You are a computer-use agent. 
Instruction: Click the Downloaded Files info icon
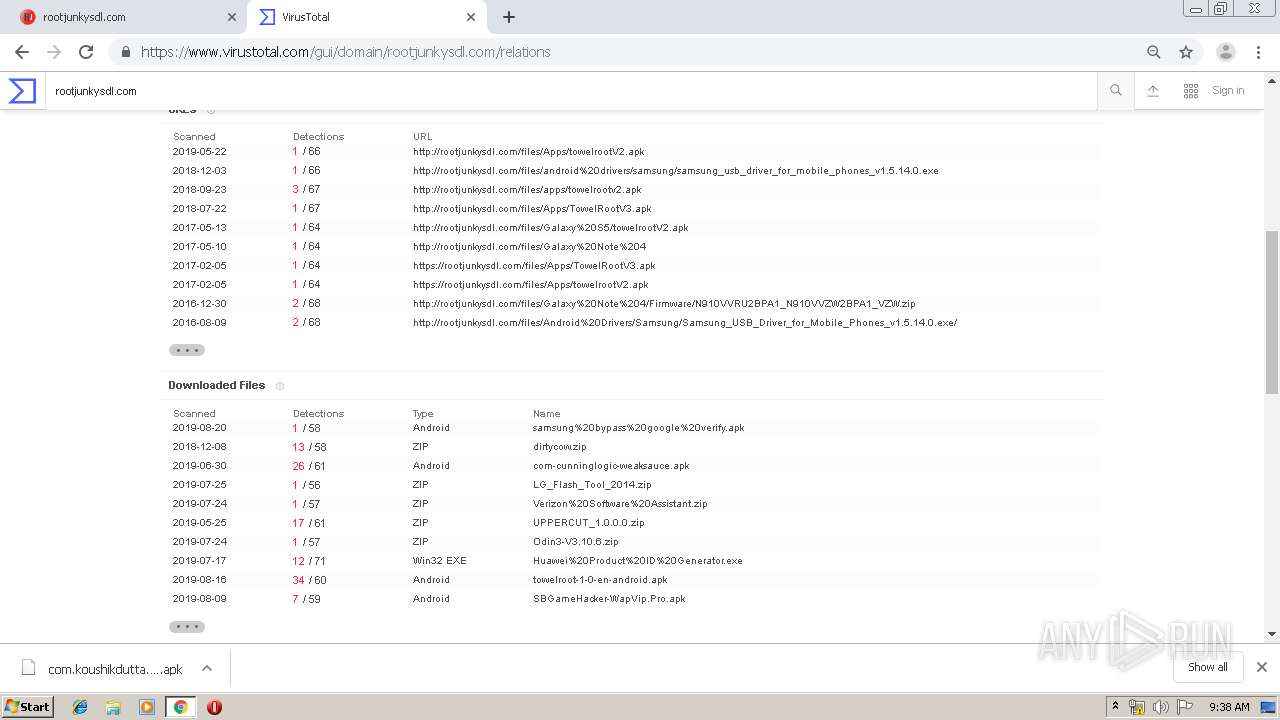(x=280, y=386)
